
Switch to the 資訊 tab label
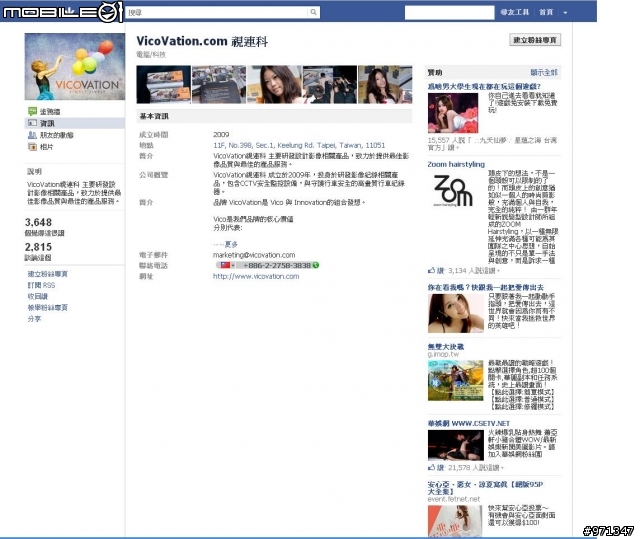pyautogui.click(x=47, y=123)
